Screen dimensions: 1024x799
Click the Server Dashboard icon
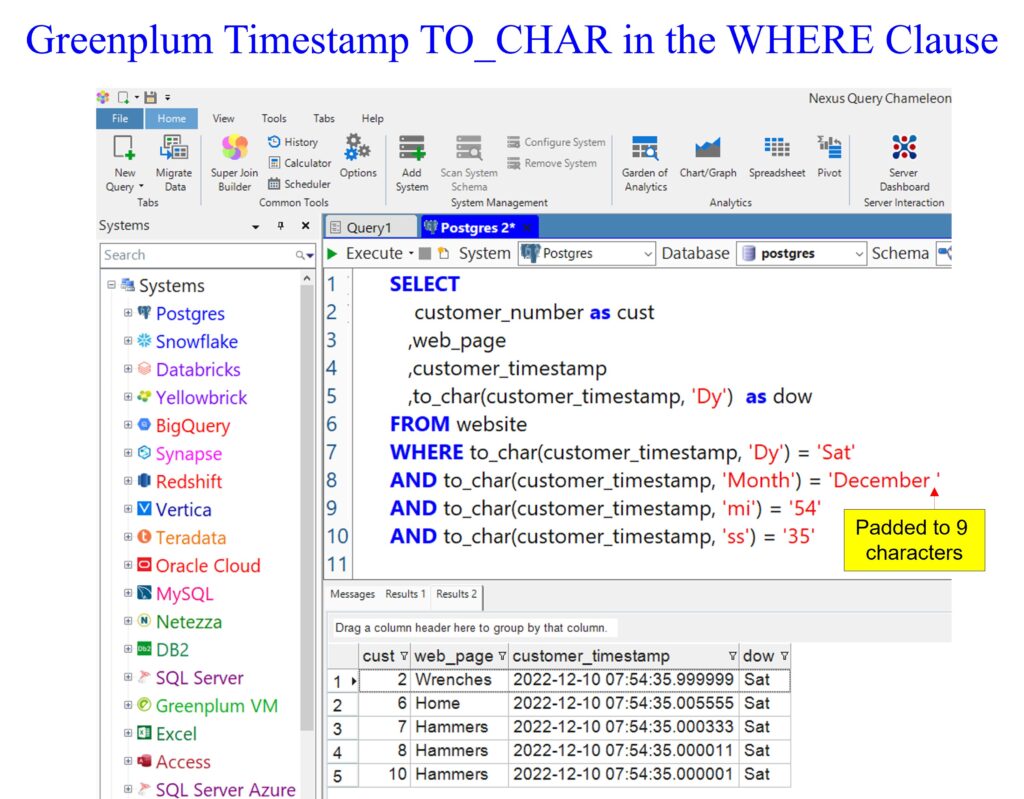tap(904, 150)
